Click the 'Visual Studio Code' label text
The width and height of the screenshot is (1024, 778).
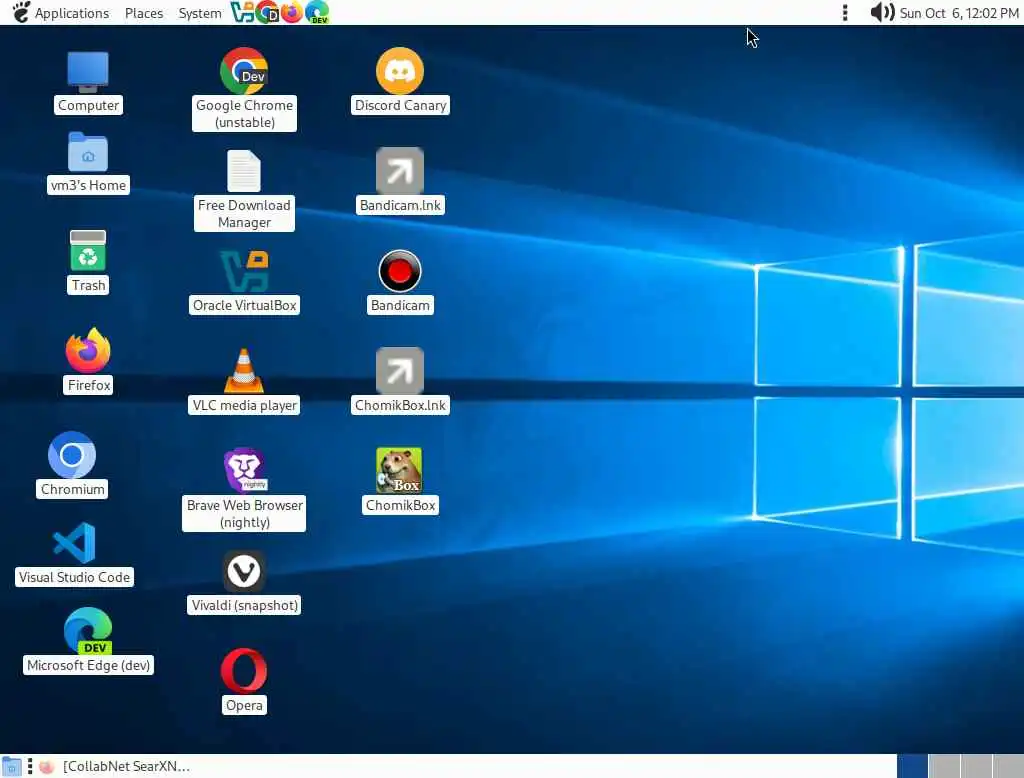coord(74,577)
